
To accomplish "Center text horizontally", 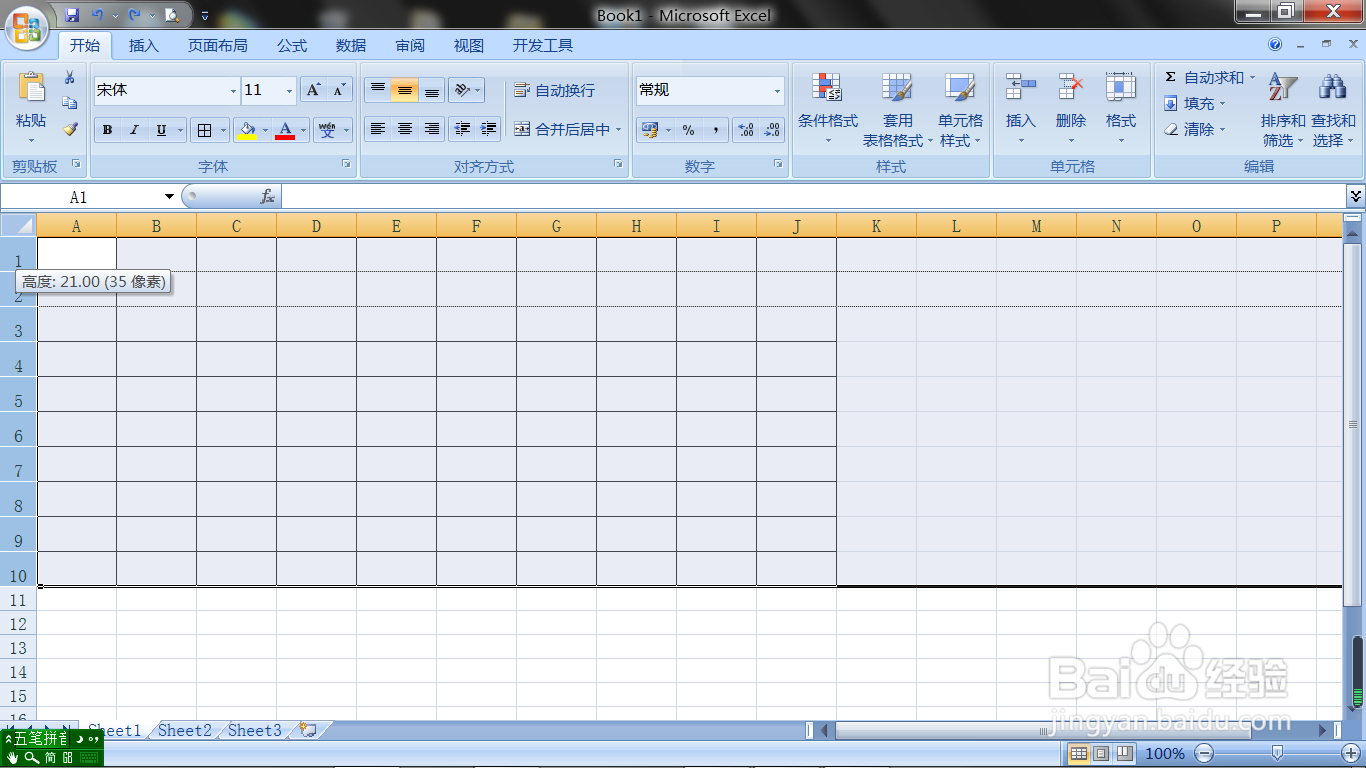I will (x=405, y=129).
